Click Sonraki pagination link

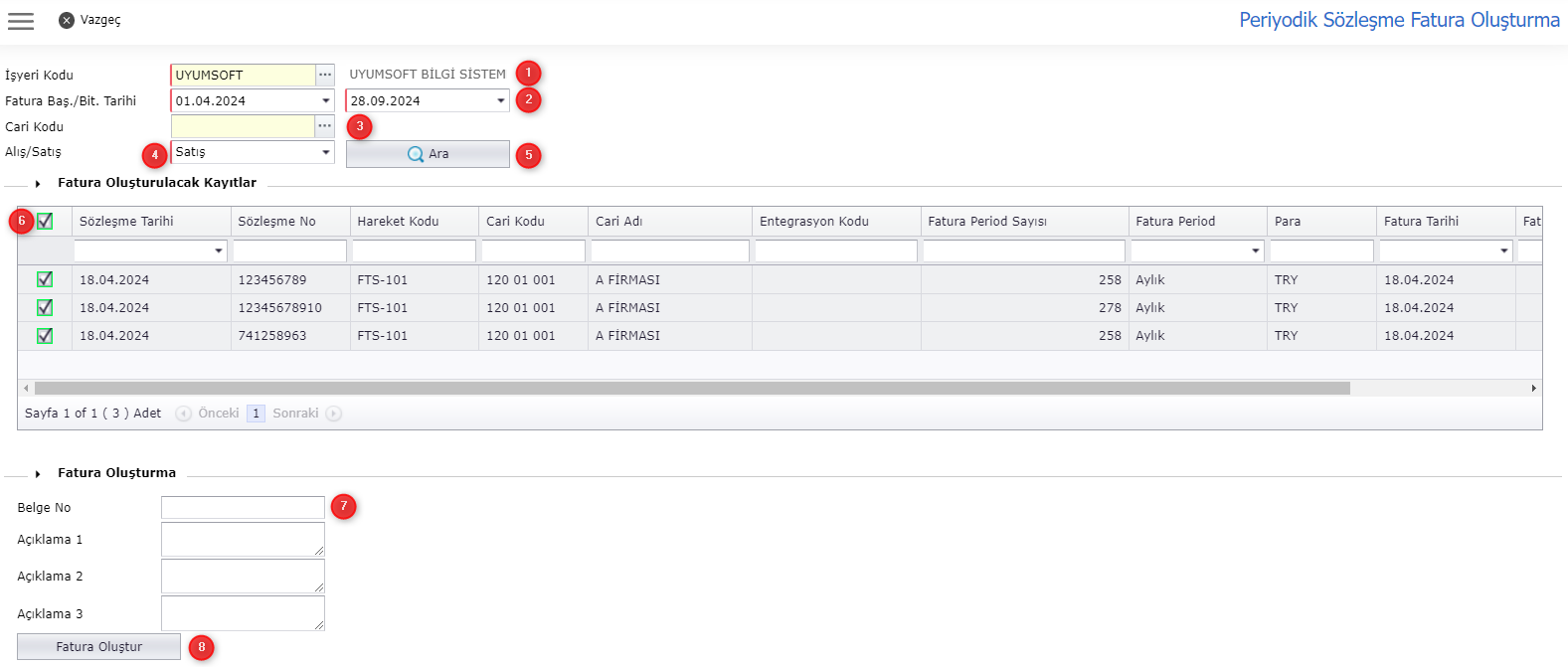(295, 414)
